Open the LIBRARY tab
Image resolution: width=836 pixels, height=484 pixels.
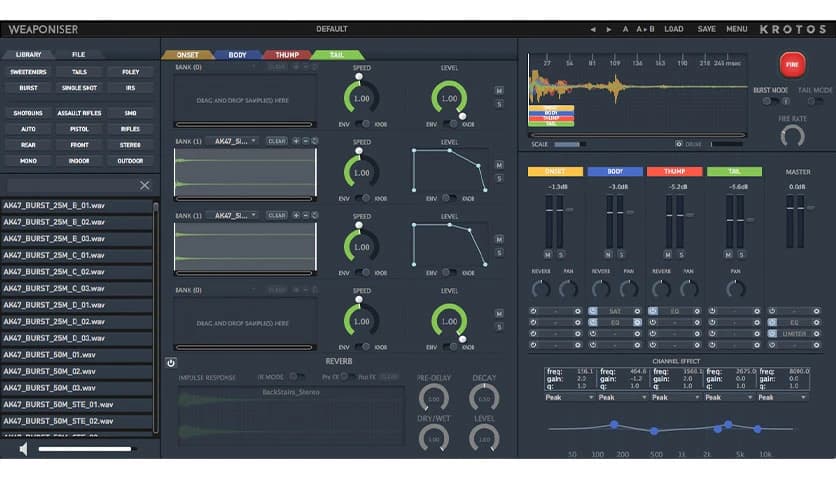pyautogui.click(x=28, y=54)
